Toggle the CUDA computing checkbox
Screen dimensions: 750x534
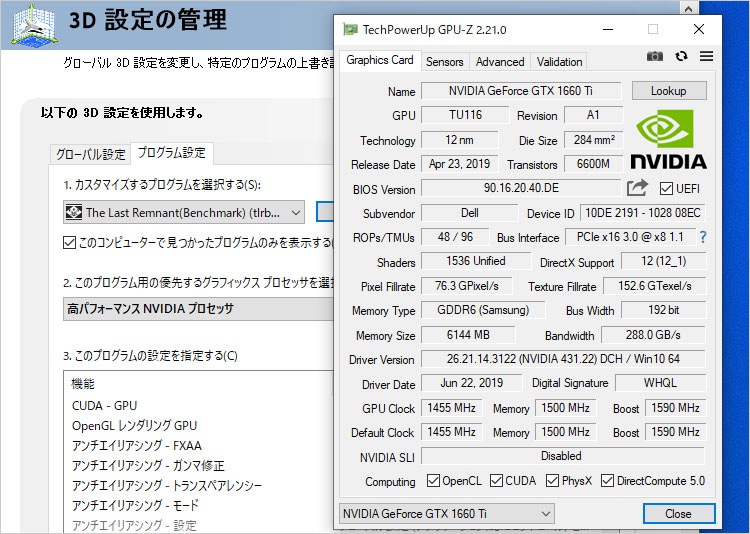496,480
